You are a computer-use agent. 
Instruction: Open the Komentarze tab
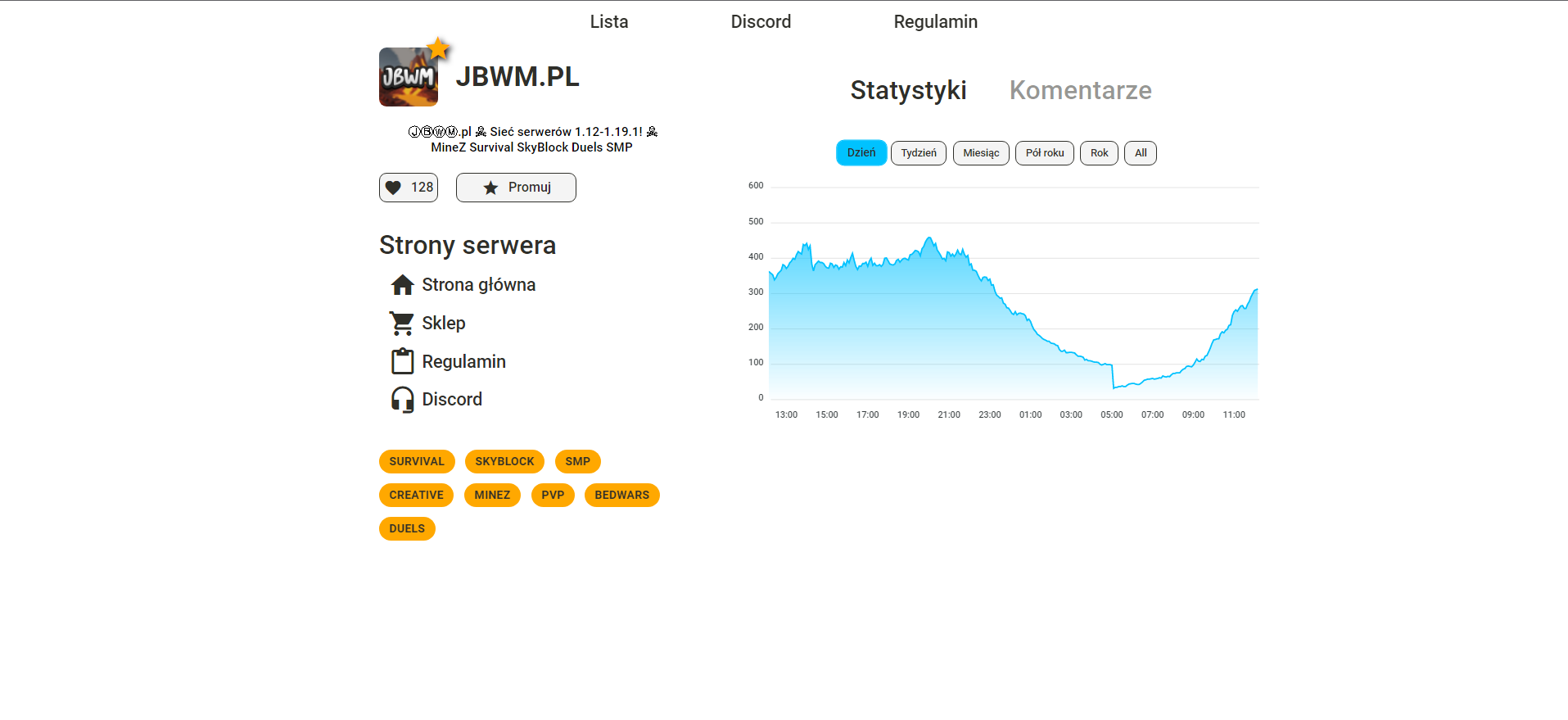tap(1080, 90)
